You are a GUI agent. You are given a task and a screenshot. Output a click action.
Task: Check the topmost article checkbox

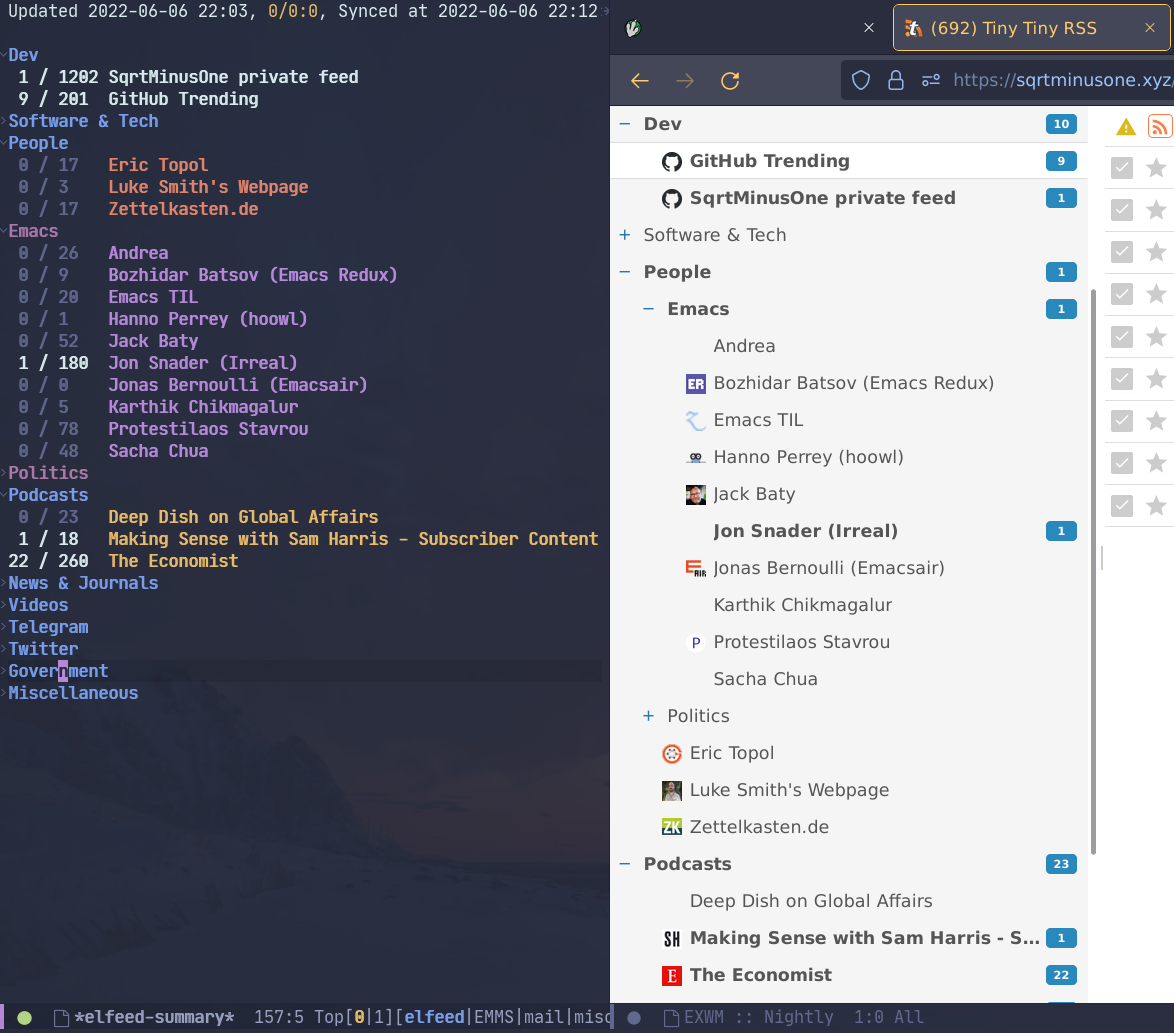(1121, 168)
